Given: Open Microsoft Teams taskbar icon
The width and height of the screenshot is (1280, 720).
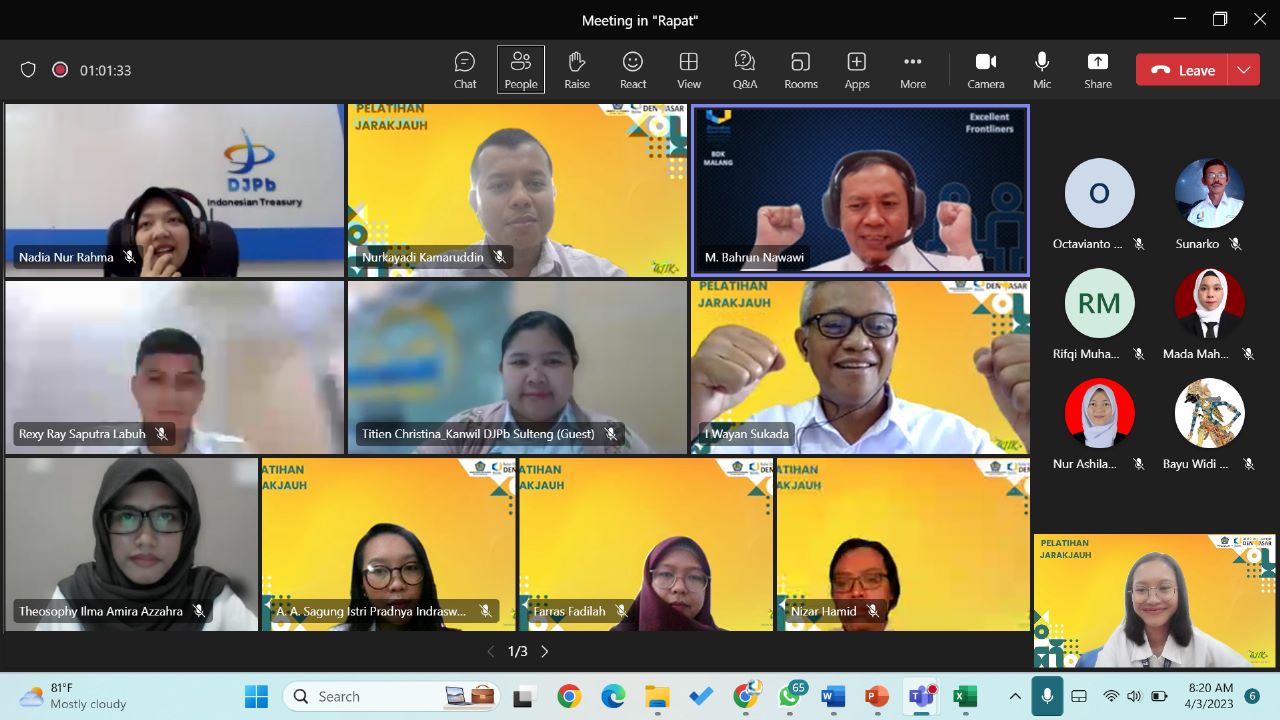Looking at the screenshot, I should click(921, 696).
